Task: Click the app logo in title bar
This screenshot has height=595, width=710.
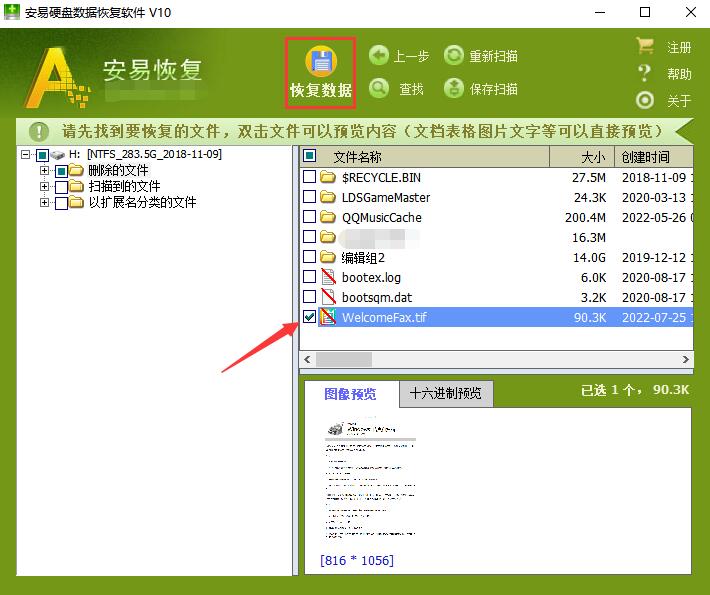Action: click(x=12, y=12)
